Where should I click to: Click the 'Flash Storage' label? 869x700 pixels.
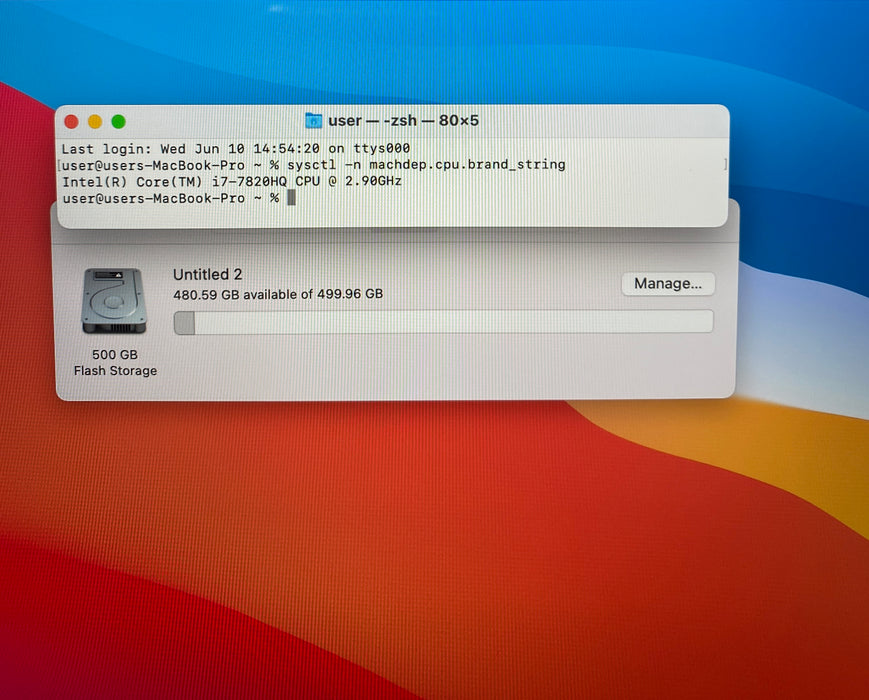point(115,371)
